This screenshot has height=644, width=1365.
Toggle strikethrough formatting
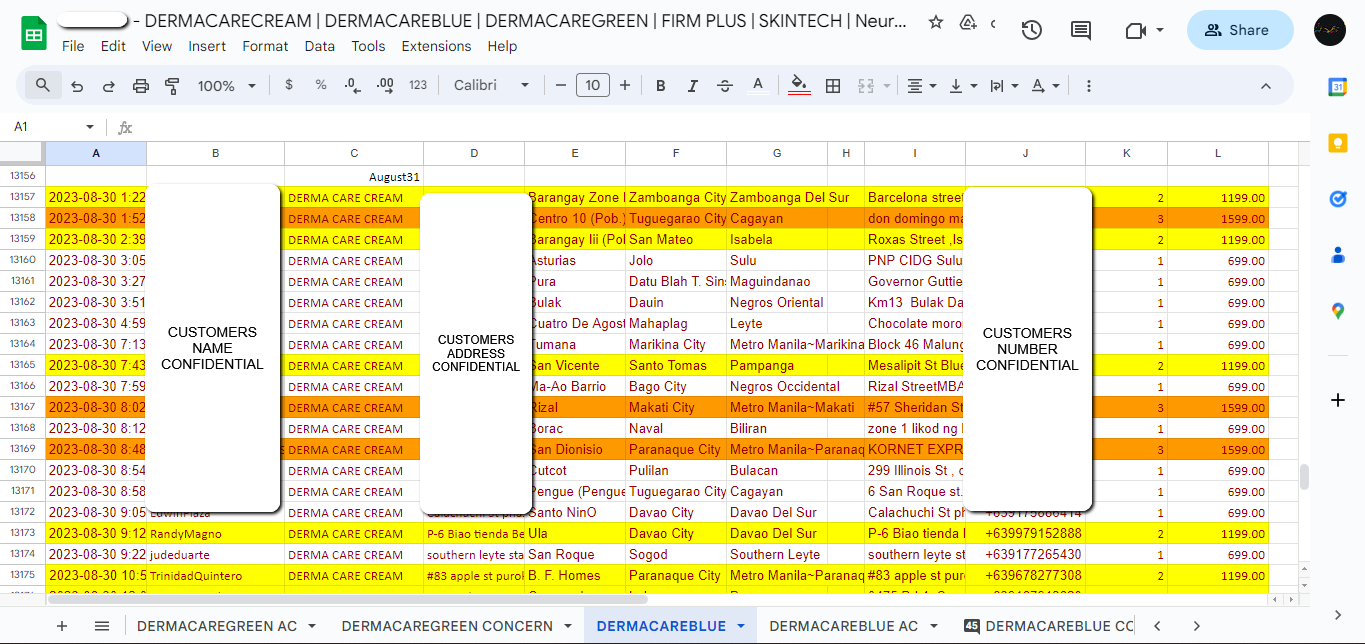[725, 86]
